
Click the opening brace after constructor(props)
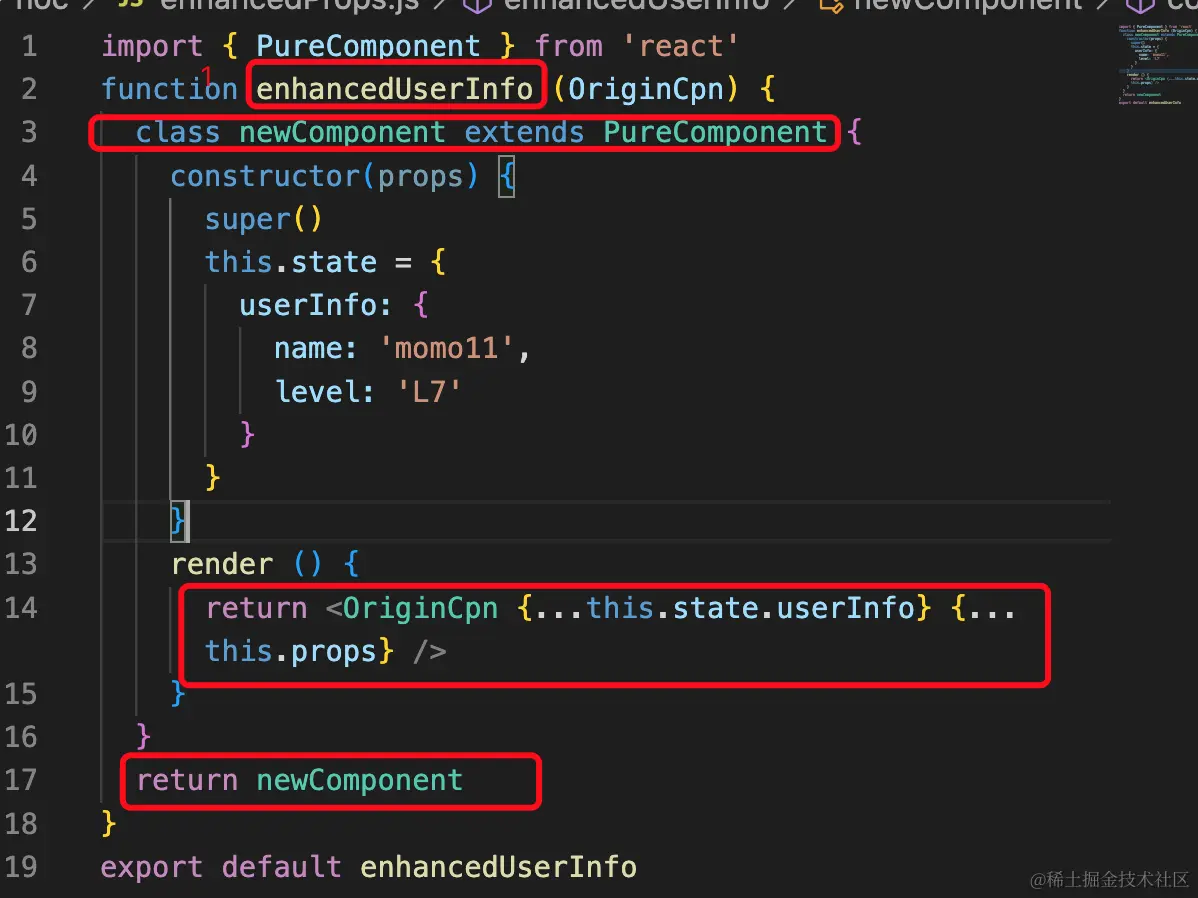507,177
